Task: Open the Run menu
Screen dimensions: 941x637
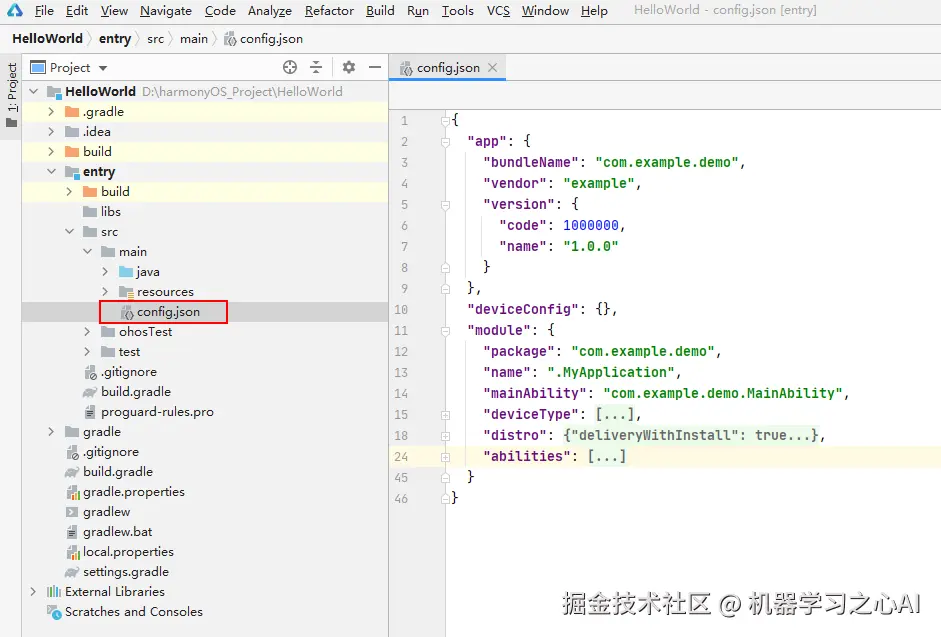Action: point(418,10)
